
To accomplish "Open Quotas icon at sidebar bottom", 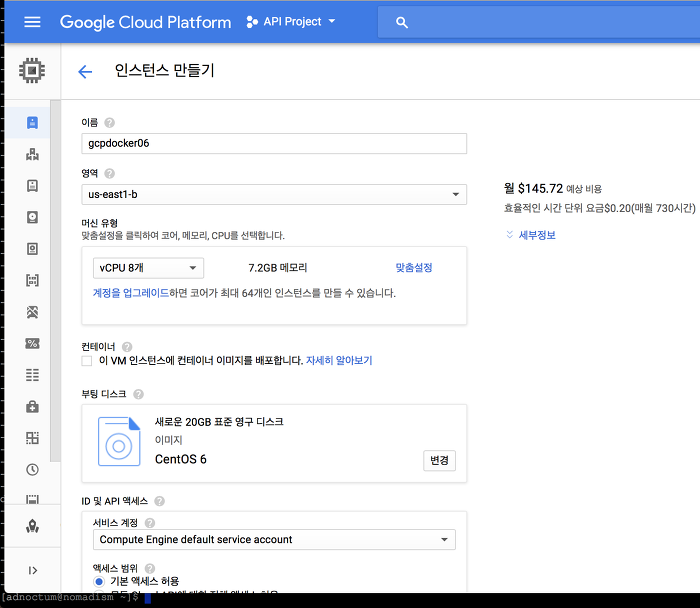I will click(x=32, y=499).
